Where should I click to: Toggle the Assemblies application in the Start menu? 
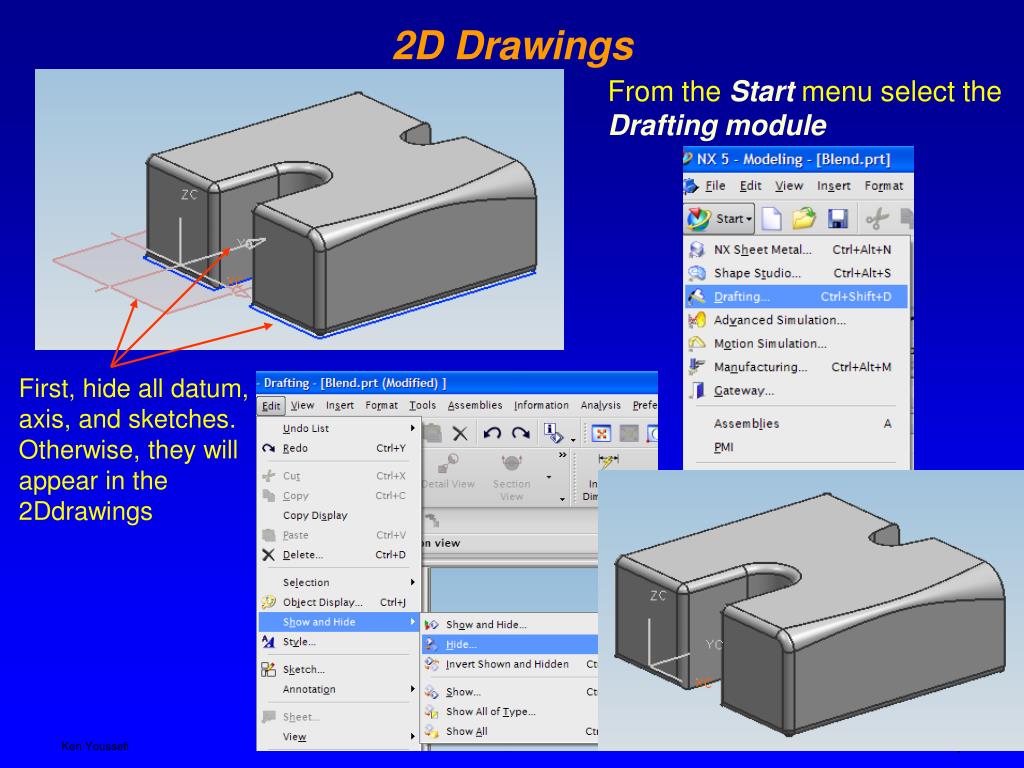pyautogui.click(x=797, y=424)
